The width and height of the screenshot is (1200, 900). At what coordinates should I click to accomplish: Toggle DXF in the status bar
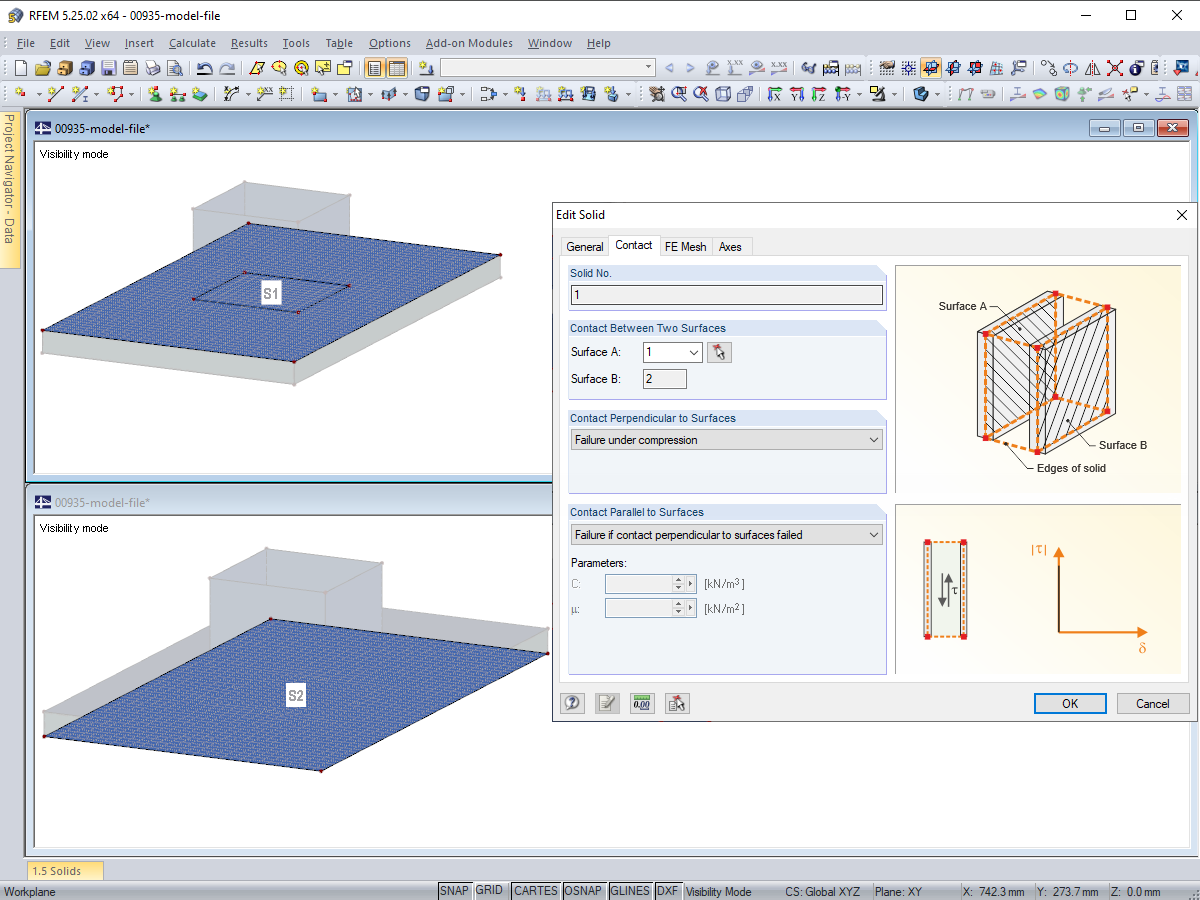coord(668,891)
